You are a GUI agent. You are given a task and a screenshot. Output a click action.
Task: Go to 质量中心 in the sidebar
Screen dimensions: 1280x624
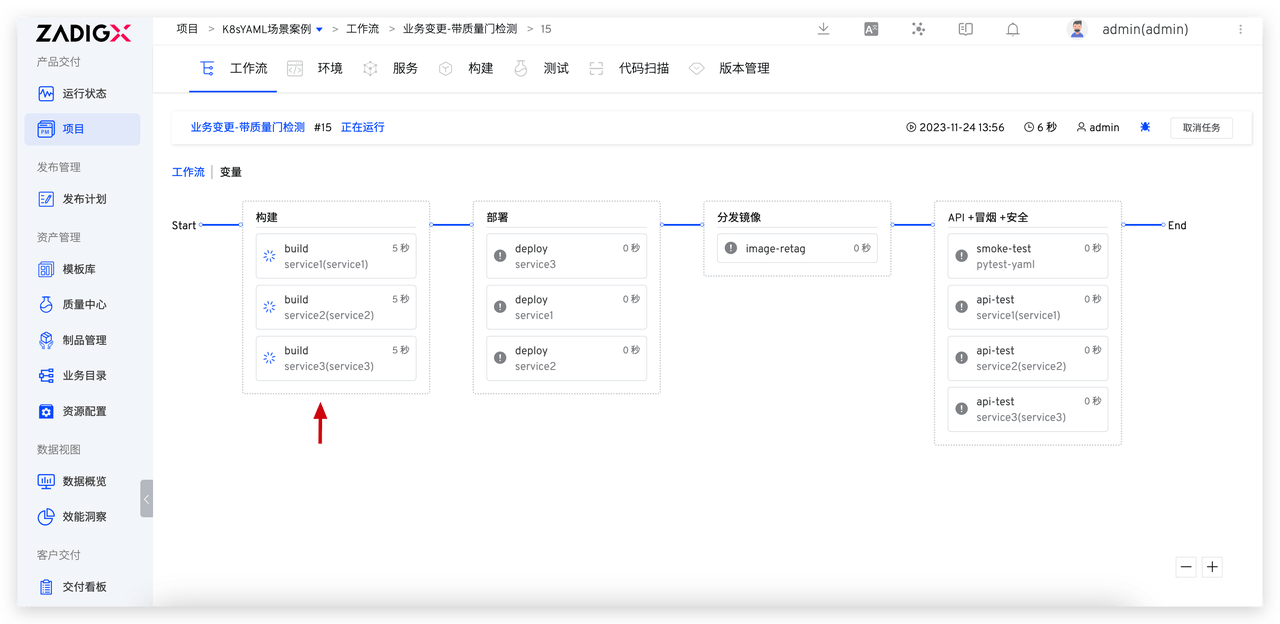pos(84,305)
